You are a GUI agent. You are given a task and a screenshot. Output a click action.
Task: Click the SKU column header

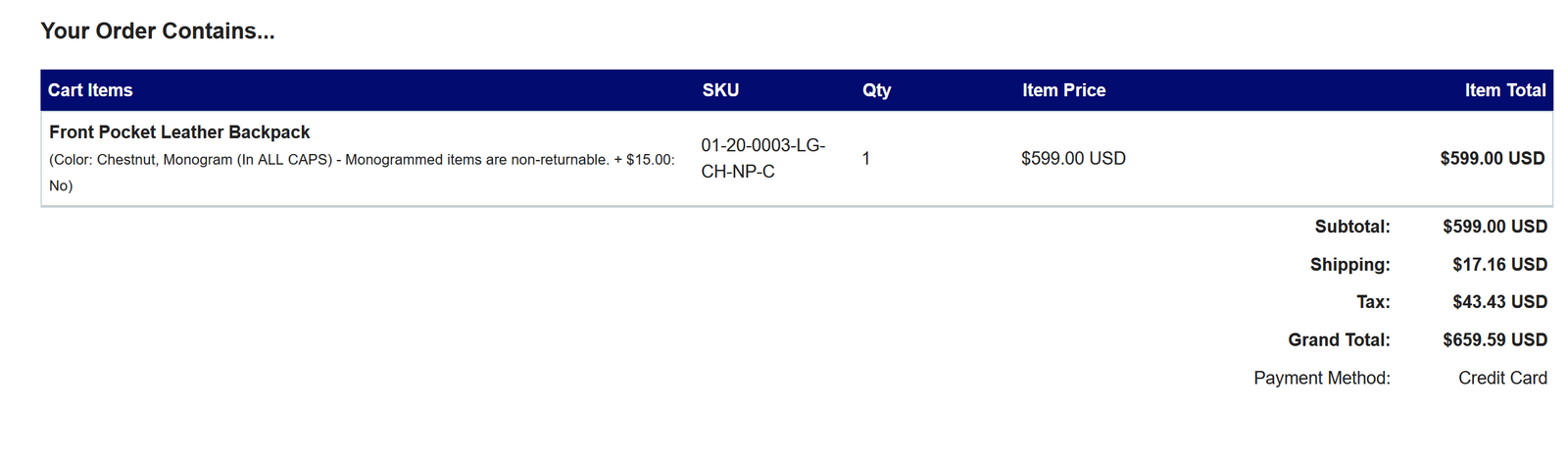click(720, 90)
